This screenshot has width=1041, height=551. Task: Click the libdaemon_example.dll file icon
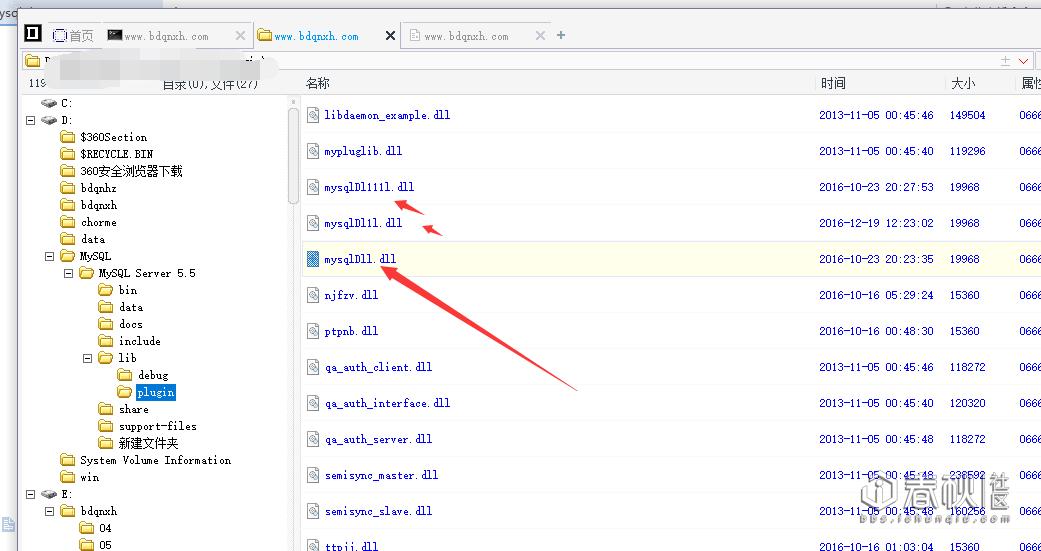point(313,115)
